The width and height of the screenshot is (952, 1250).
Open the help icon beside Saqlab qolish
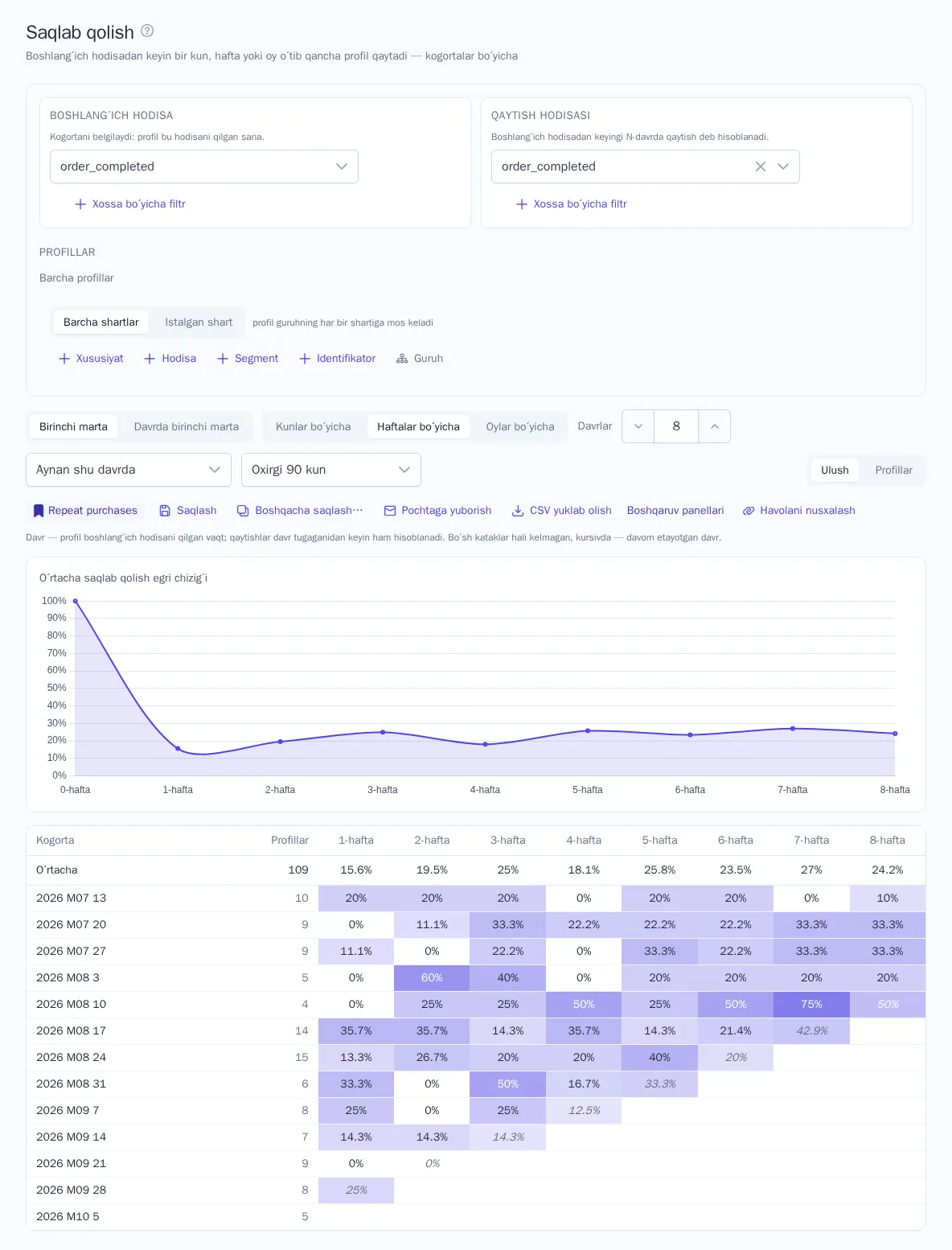147,31
